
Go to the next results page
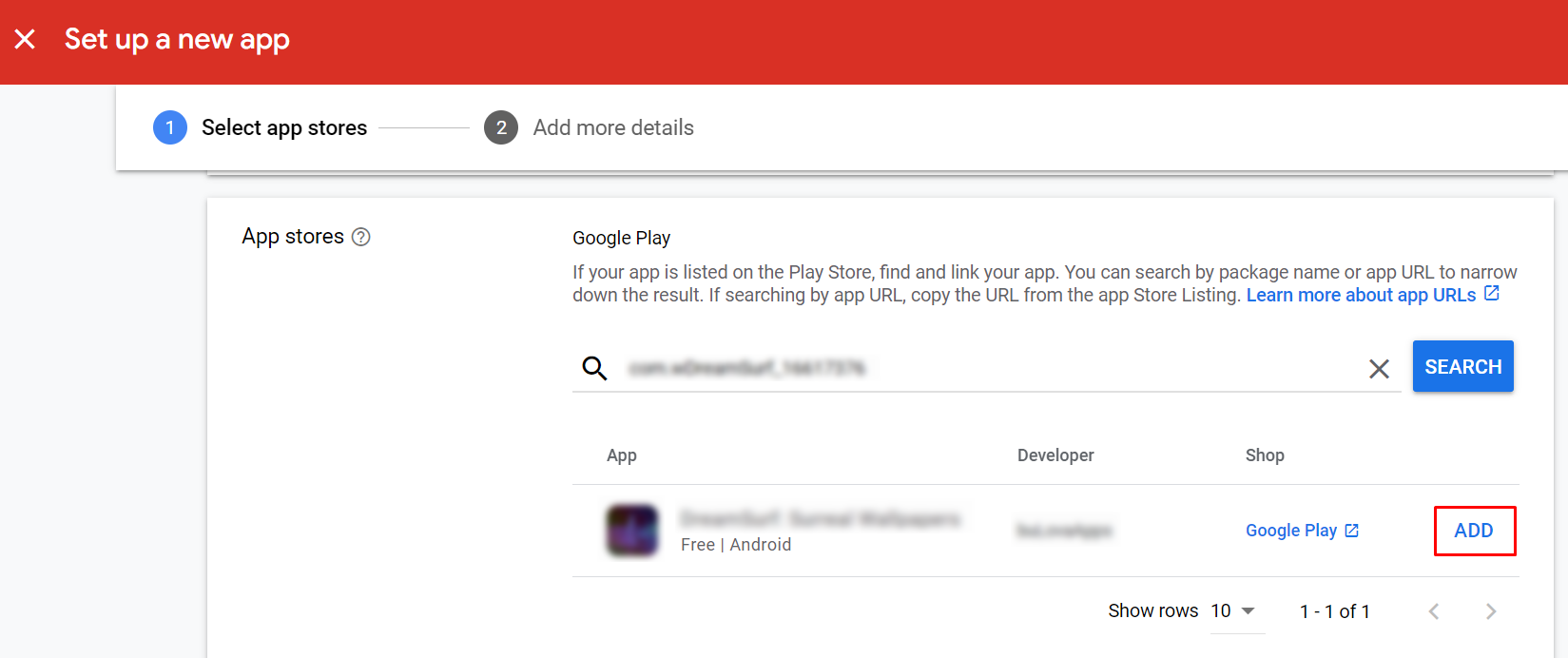click(1491, 611)
